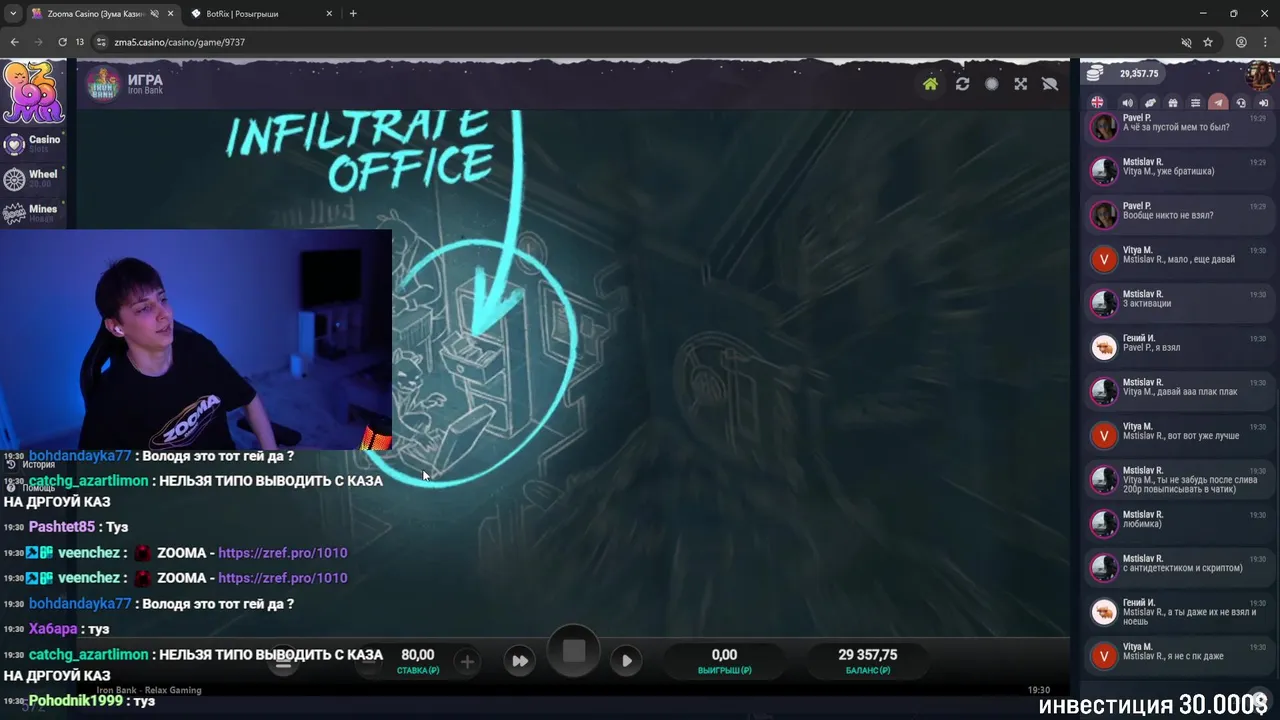Viewport: 1280px width, 720px height.
Task: Toggle the muted-site icon in address bar
Action: pos(1186,42)
